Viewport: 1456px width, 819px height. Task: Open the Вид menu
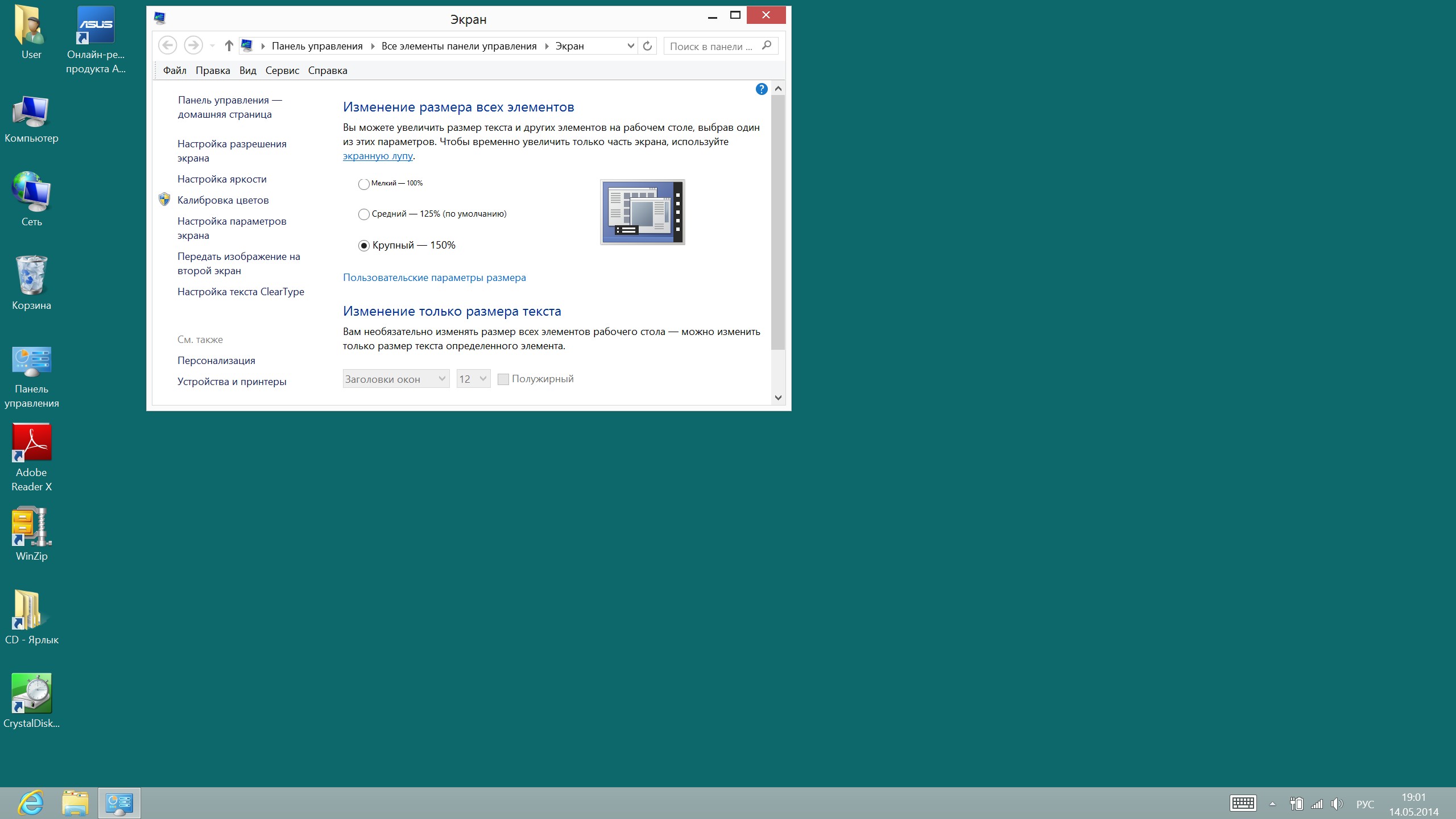[248, 71]
